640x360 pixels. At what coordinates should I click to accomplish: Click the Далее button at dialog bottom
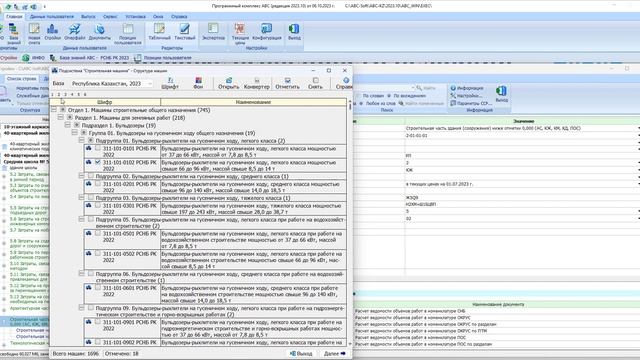(335, 353)
